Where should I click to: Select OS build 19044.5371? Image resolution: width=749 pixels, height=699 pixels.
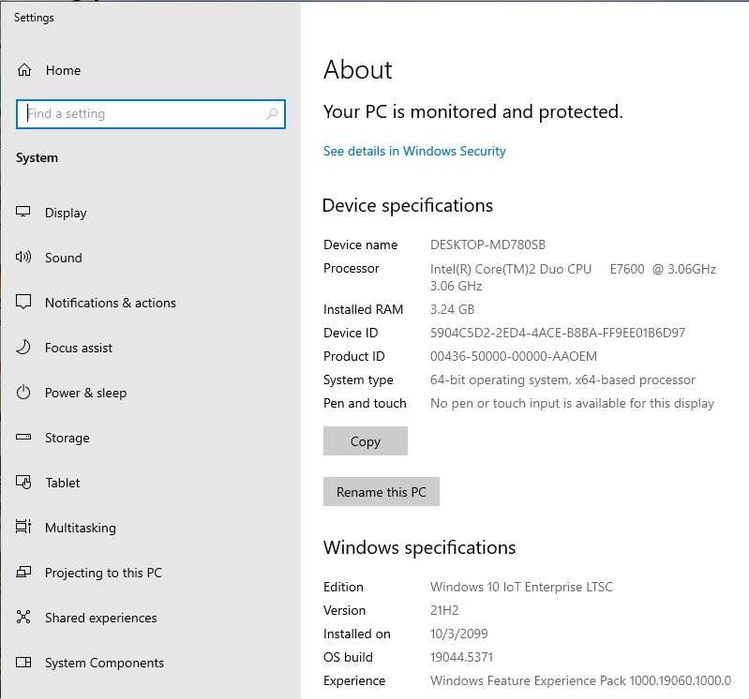tap(461, 657)
